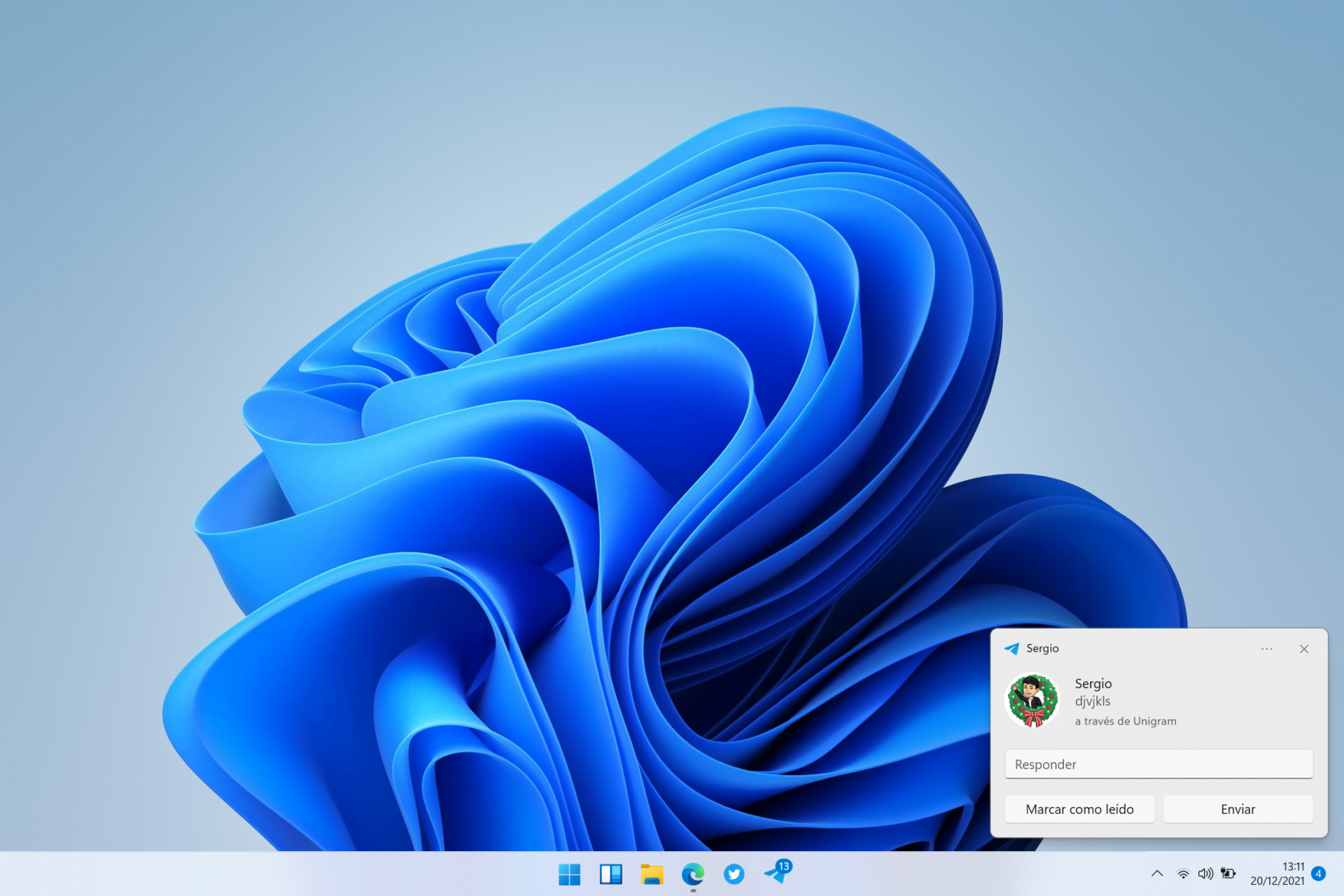Open the Widgets panel from taskbar

pos(610,874)
